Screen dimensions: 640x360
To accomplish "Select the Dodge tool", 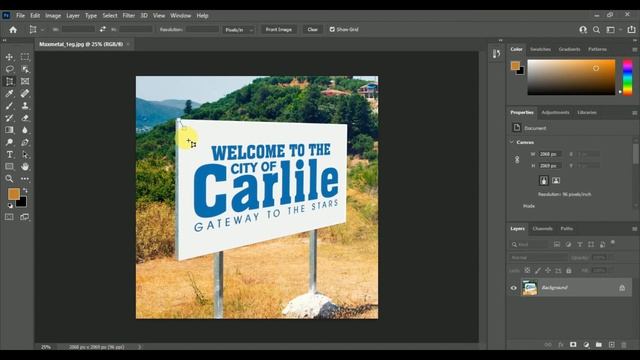I will [9, 142].
